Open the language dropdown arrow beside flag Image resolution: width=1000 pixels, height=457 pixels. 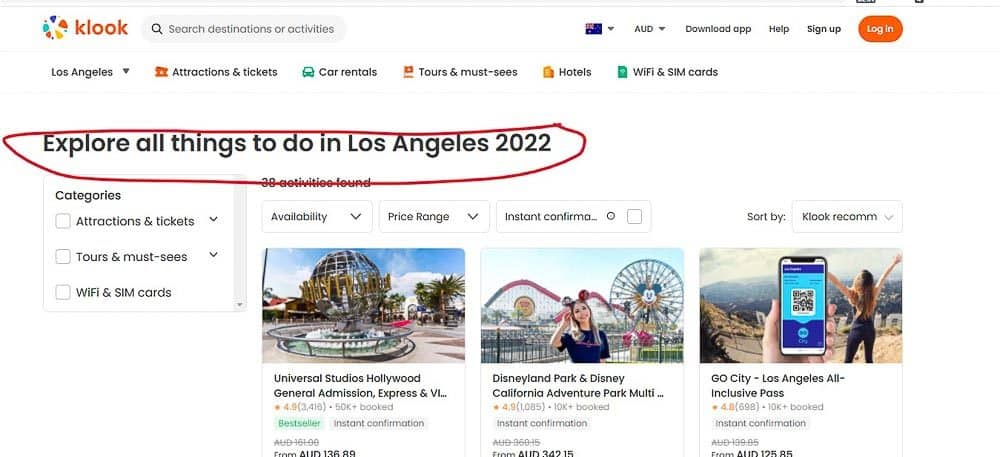click(x=611, y=29)
